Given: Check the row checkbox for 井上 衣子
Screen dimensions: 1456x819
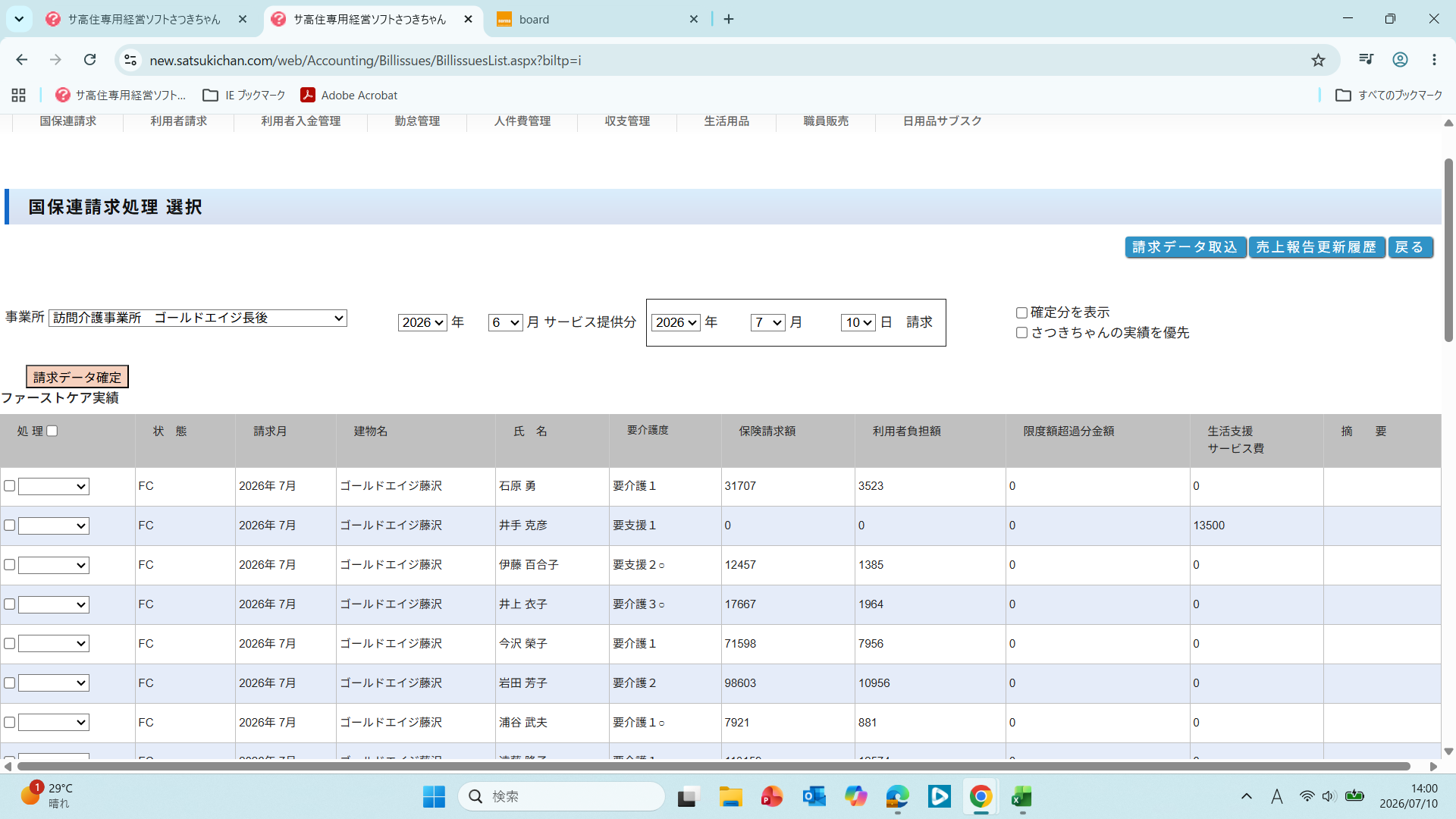Looking at the screenshot, I should tap(10, 604).
